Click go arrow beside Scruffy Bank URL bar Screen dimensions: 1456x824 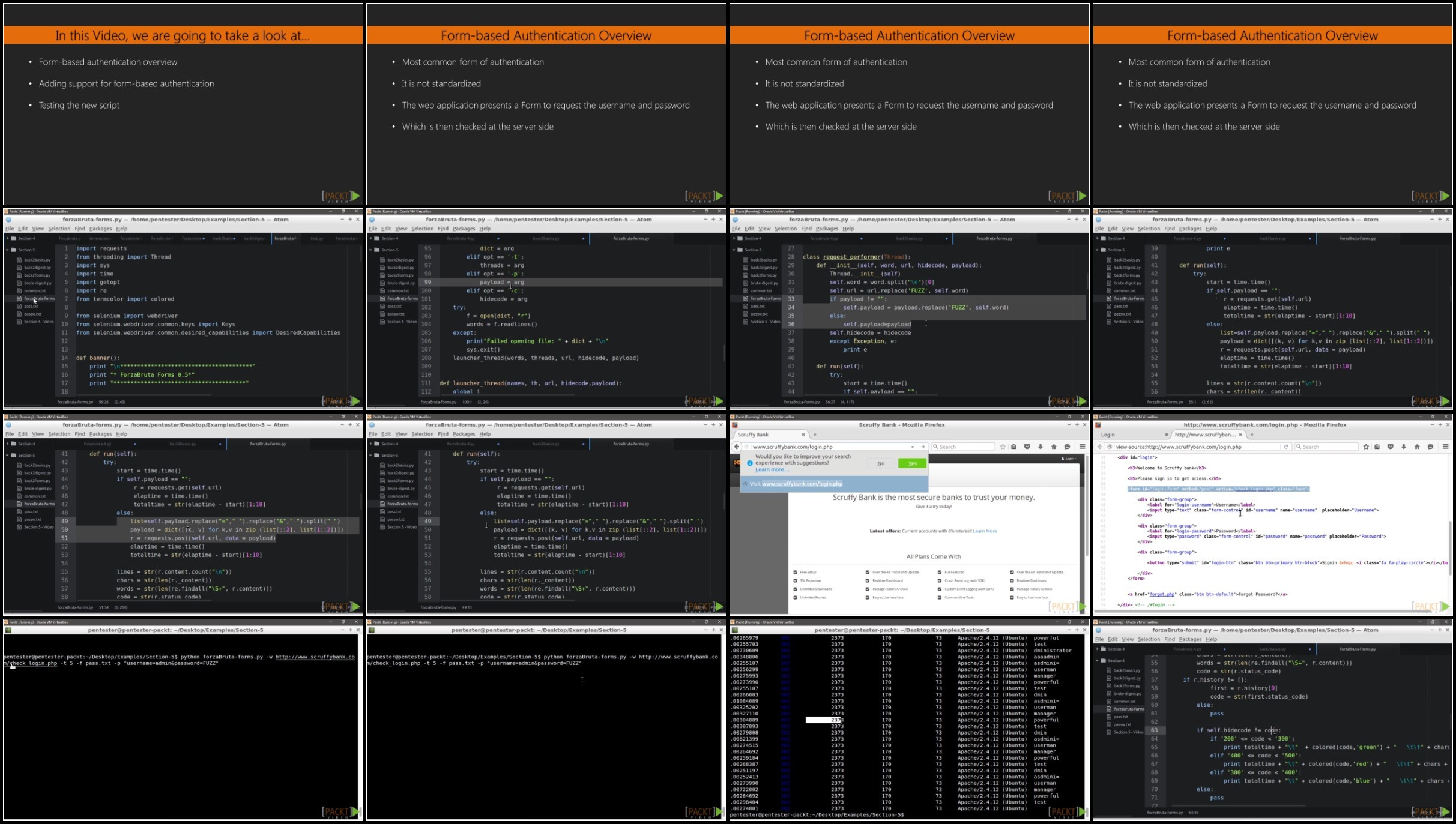[x=923, y=447]
